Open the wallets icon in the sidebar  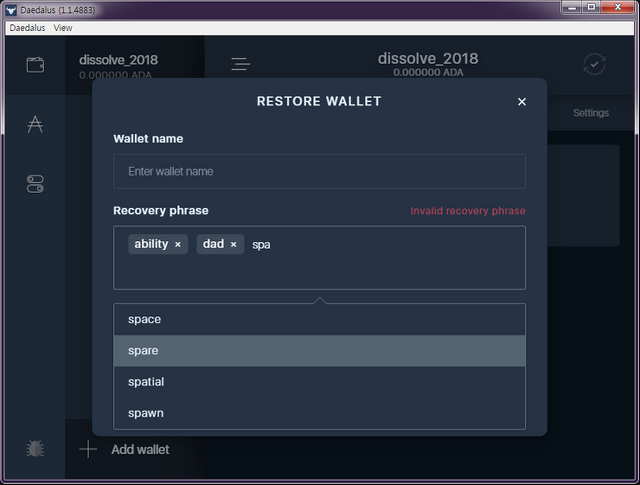point(35,65)
